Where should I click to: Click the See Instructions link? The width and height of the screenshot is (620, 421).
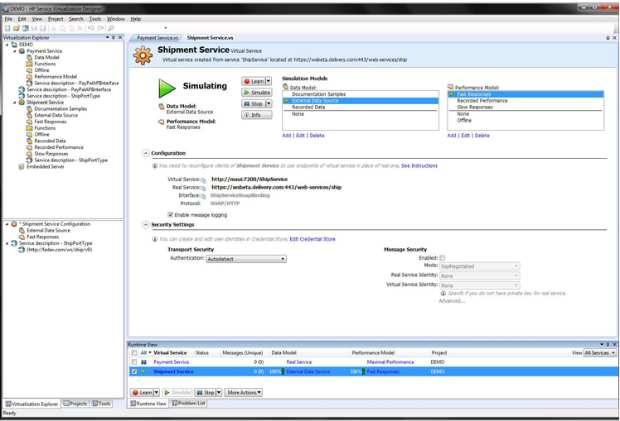419,166
